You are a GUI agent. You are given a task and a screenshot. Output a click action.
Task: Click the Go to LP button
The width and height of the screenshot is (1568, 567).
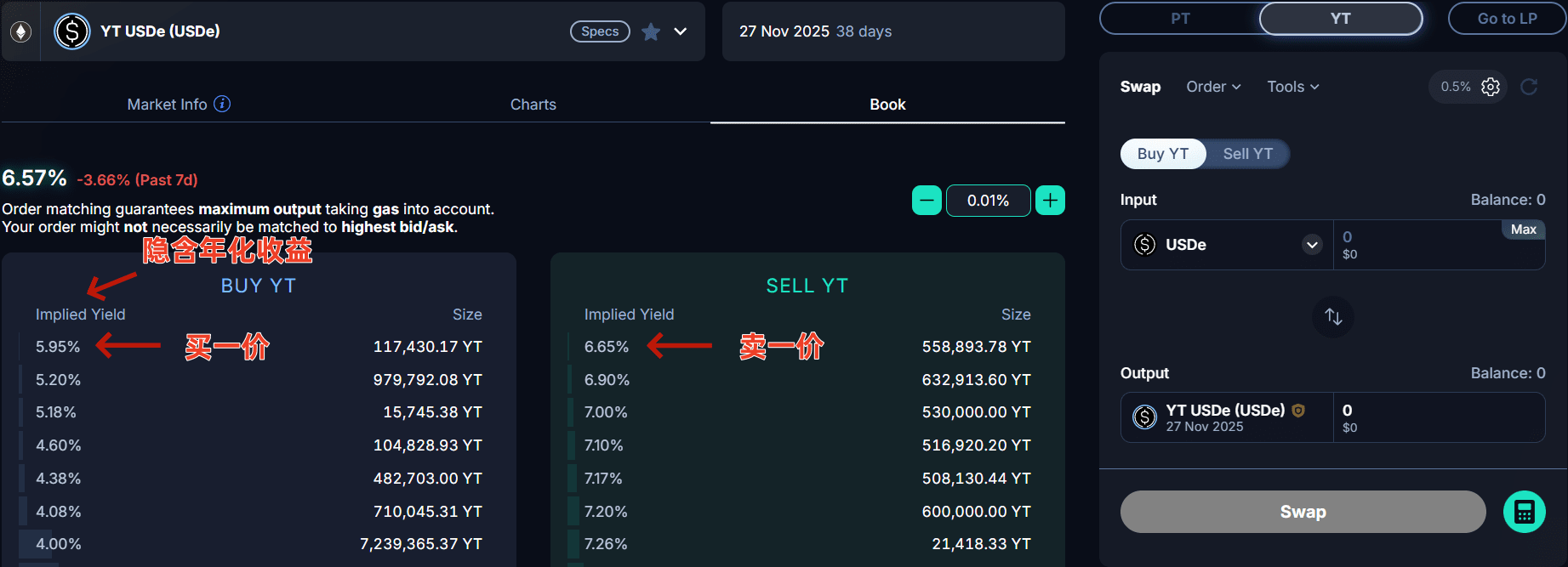(1507, 19)
